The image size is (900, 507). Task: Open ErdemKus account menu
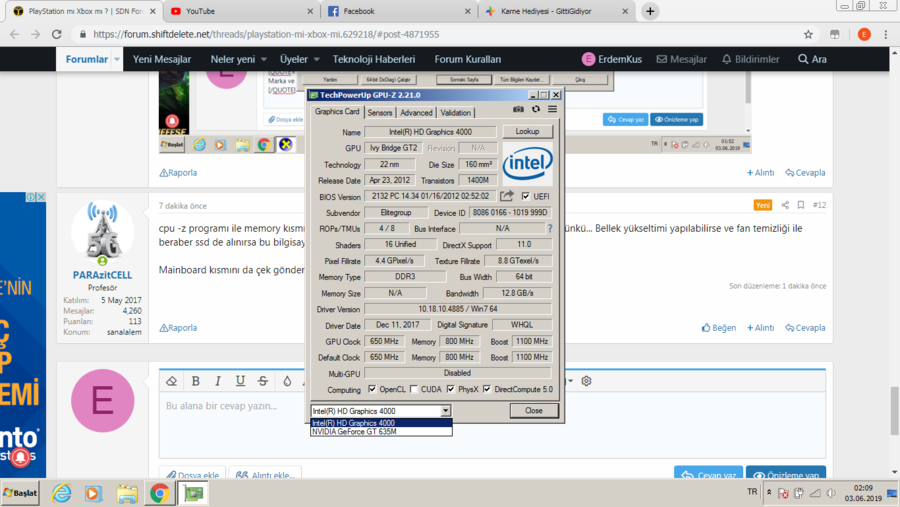coord(612,59)
